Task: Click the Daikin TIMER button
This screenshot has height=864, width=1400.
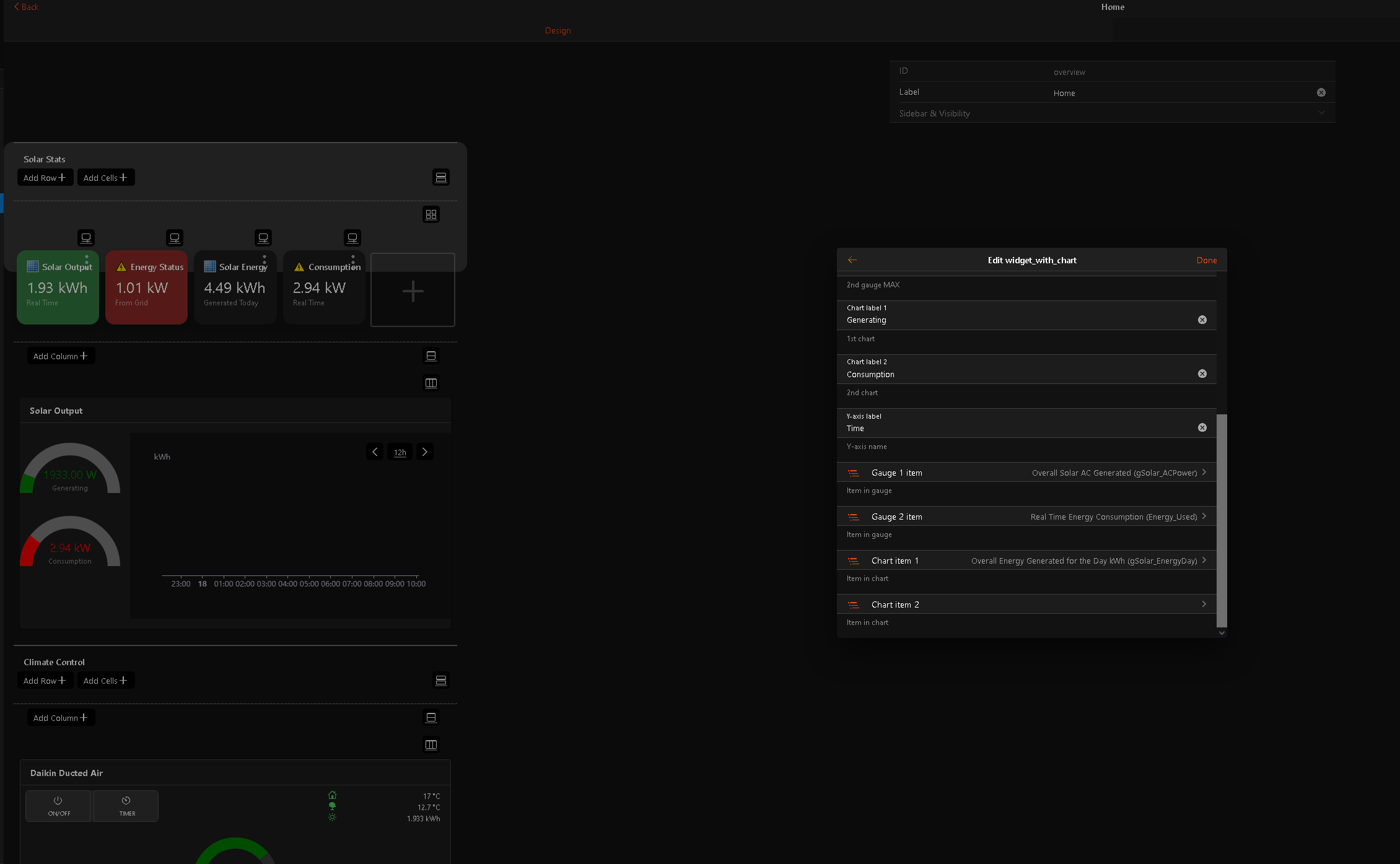Action: click(x=126, y=806)
